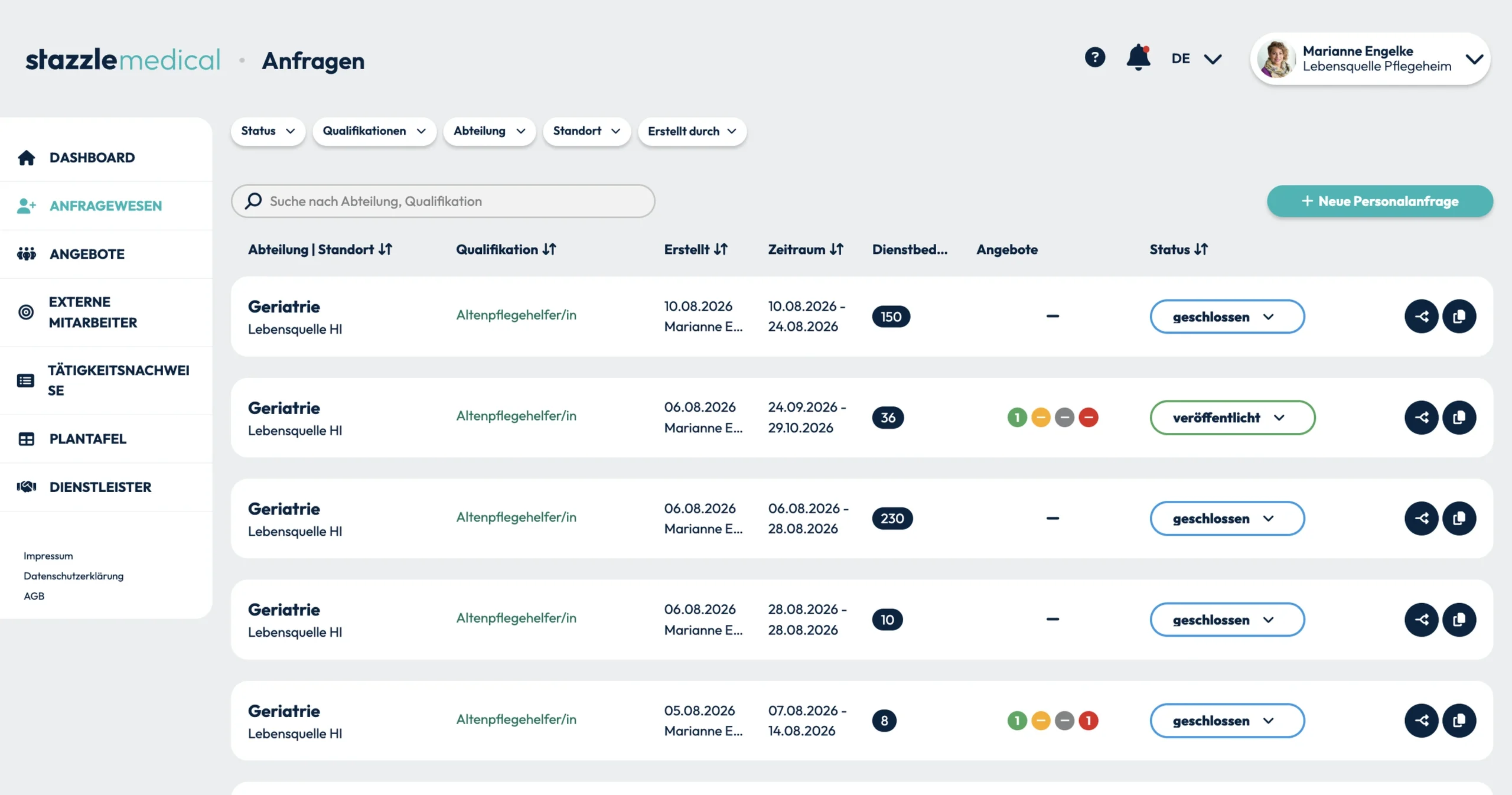The width and height of the screenshot is (1512, 795).
Task: Click the red offers badge in last row
Action: point(1089,721)
